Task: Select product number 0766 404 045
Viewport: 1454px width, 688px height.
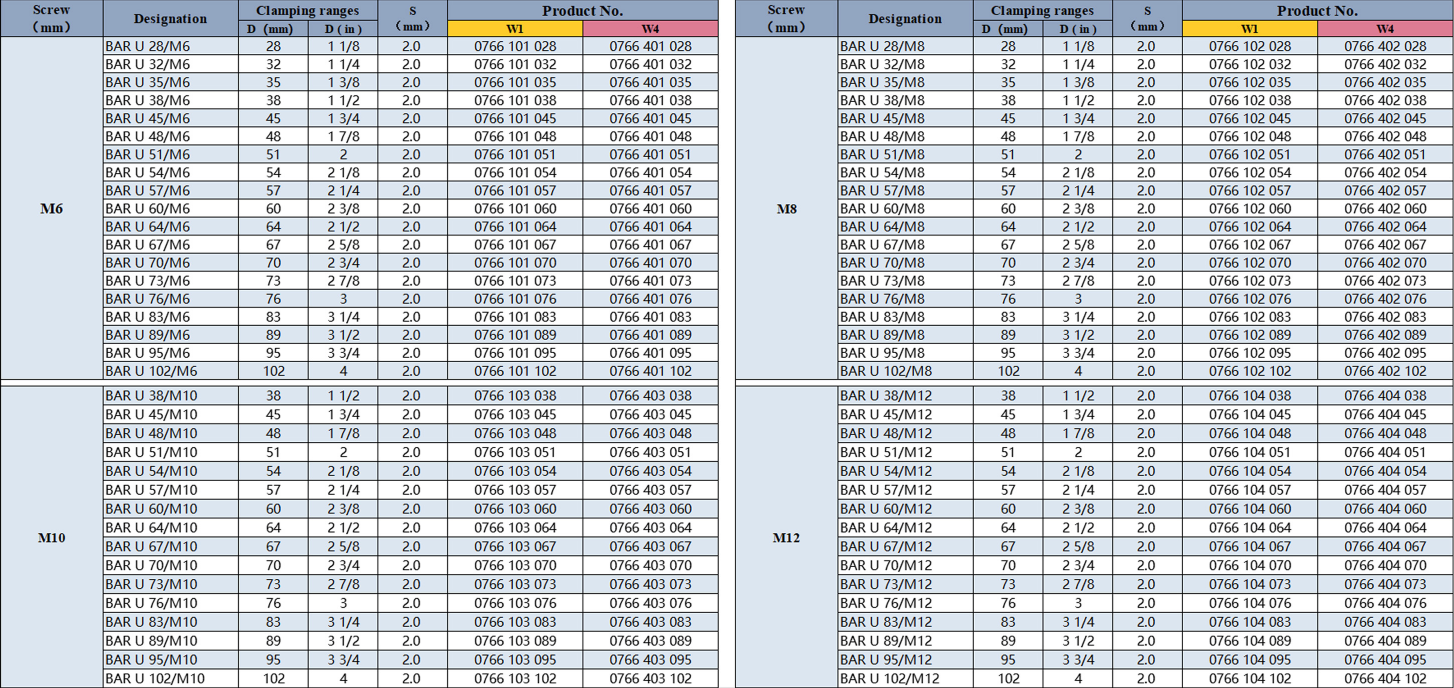Action: point(1385,415)
